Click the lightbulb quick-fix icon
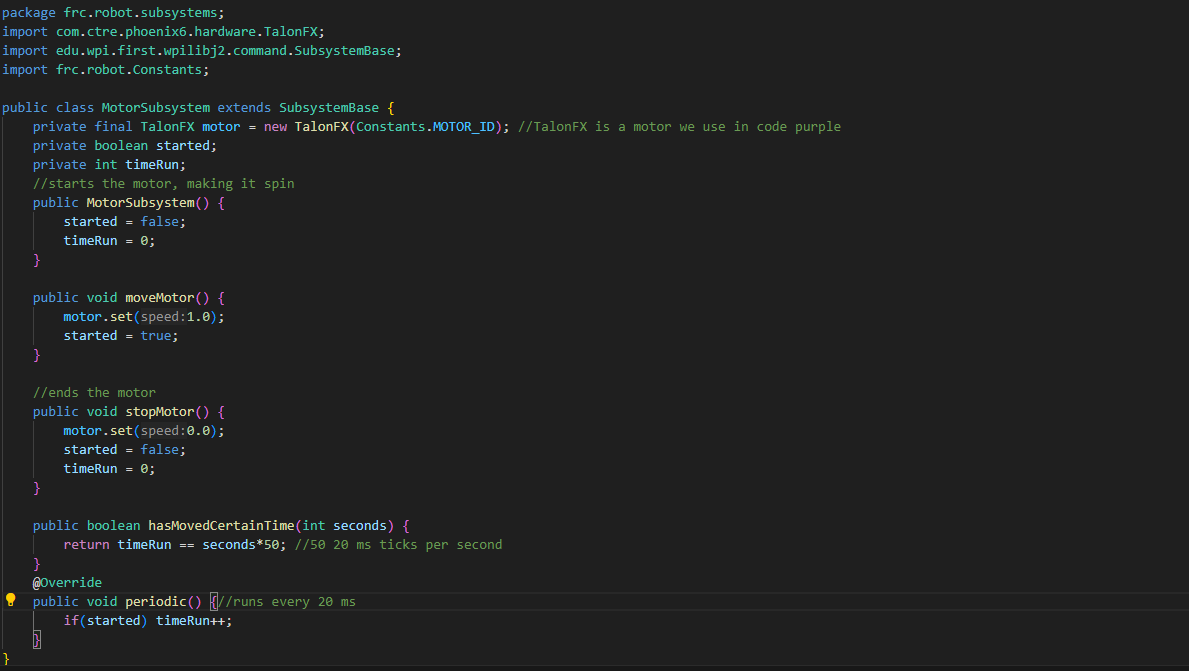1189x671 pixels. coord(11,600)
